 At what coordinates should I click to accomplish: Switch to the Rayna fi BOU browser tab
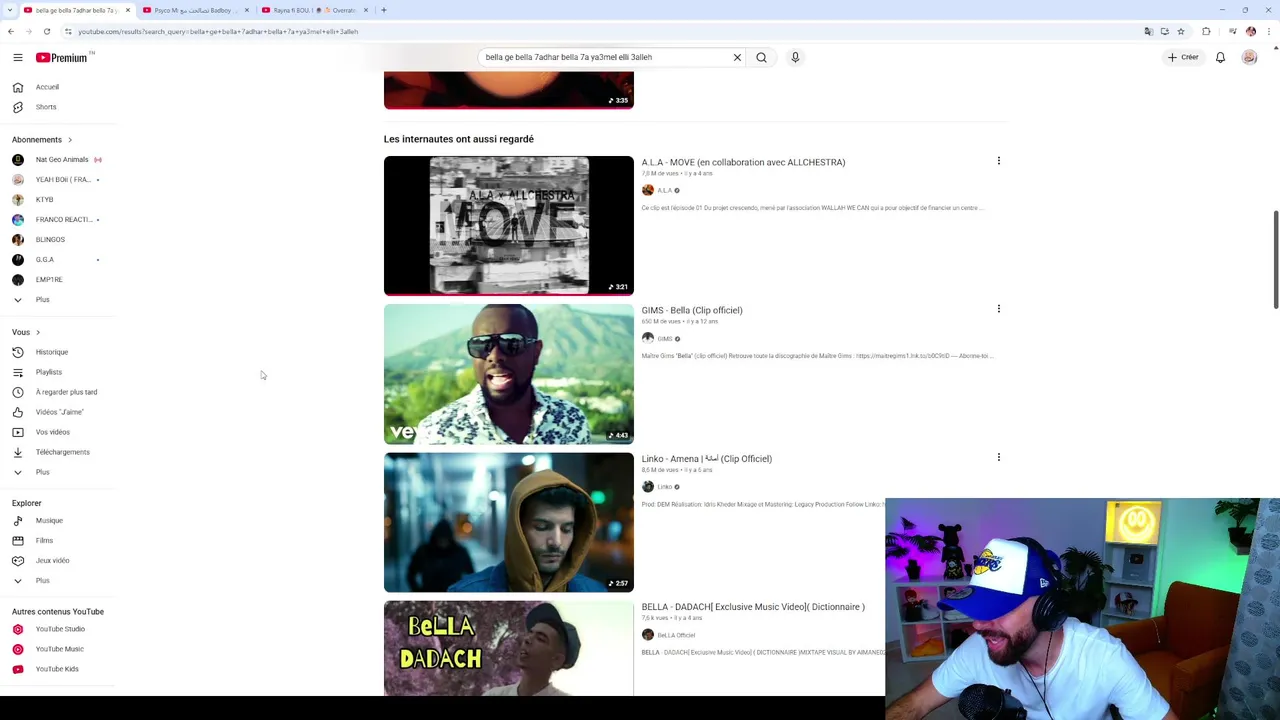(314, 10)
